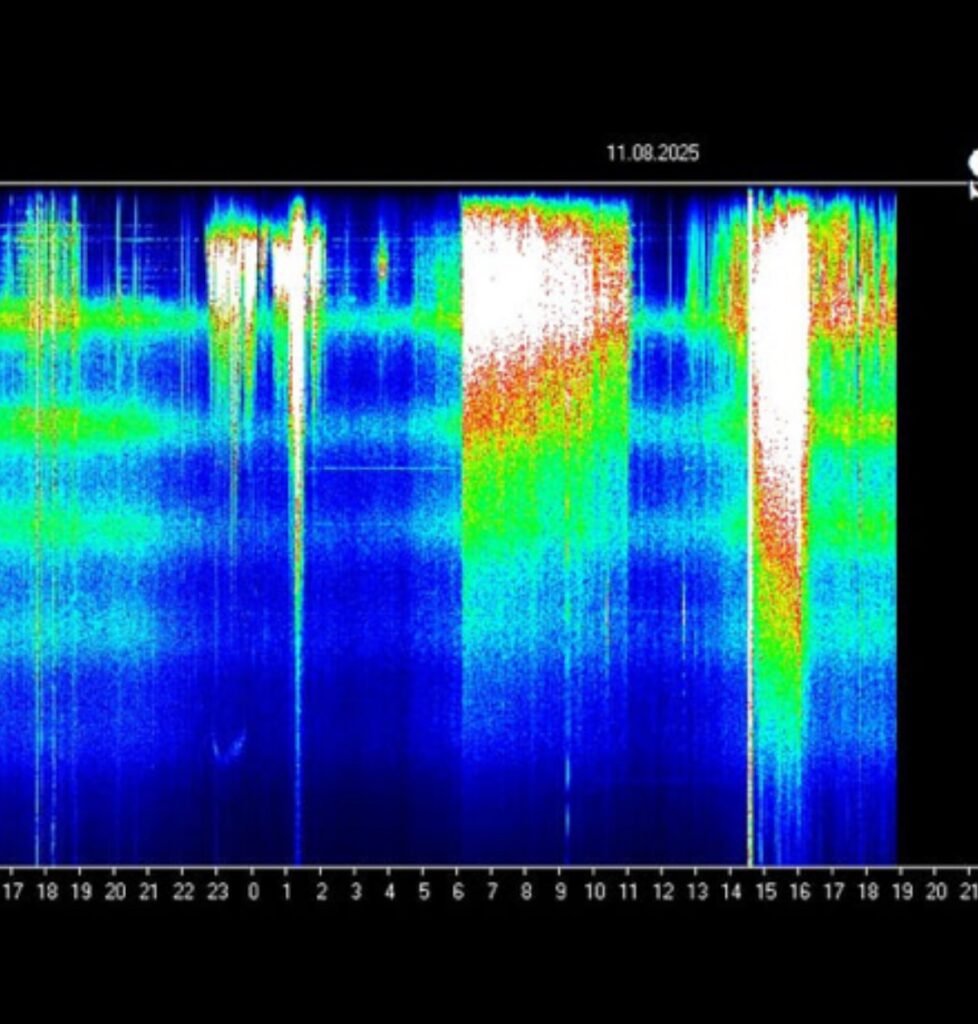The height and width of the screenshot is (1024, 978).
Task: Pick the 3 hour axis label
Action: pos(356,891)
